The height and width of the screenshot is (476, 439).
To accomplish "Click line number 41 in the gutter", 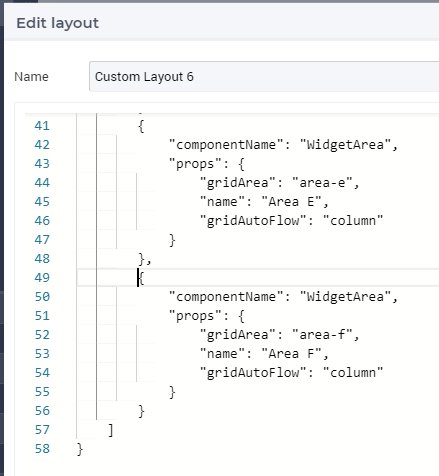I will click(x=42, y=126).
